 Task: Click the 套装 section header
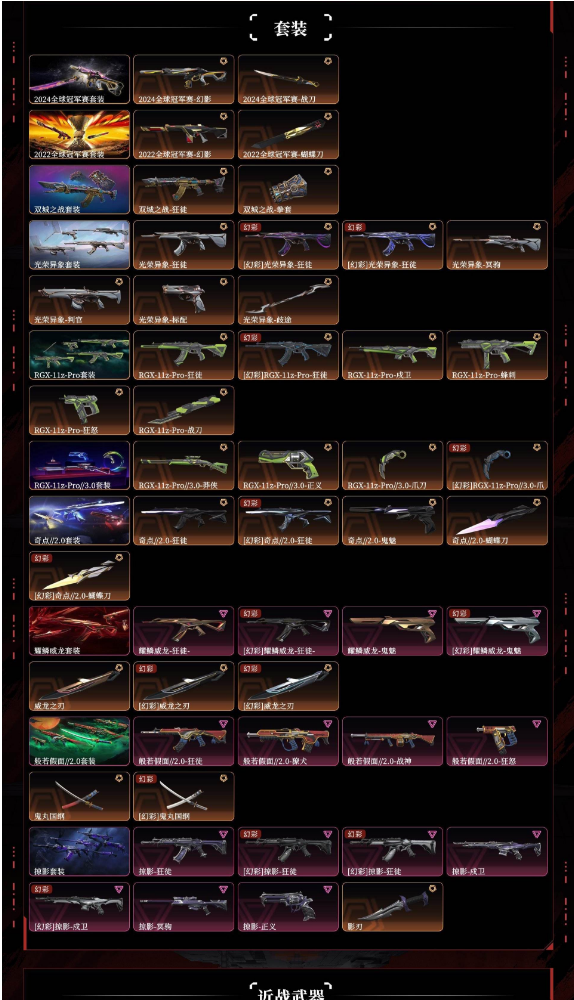[x=290, y=28]
